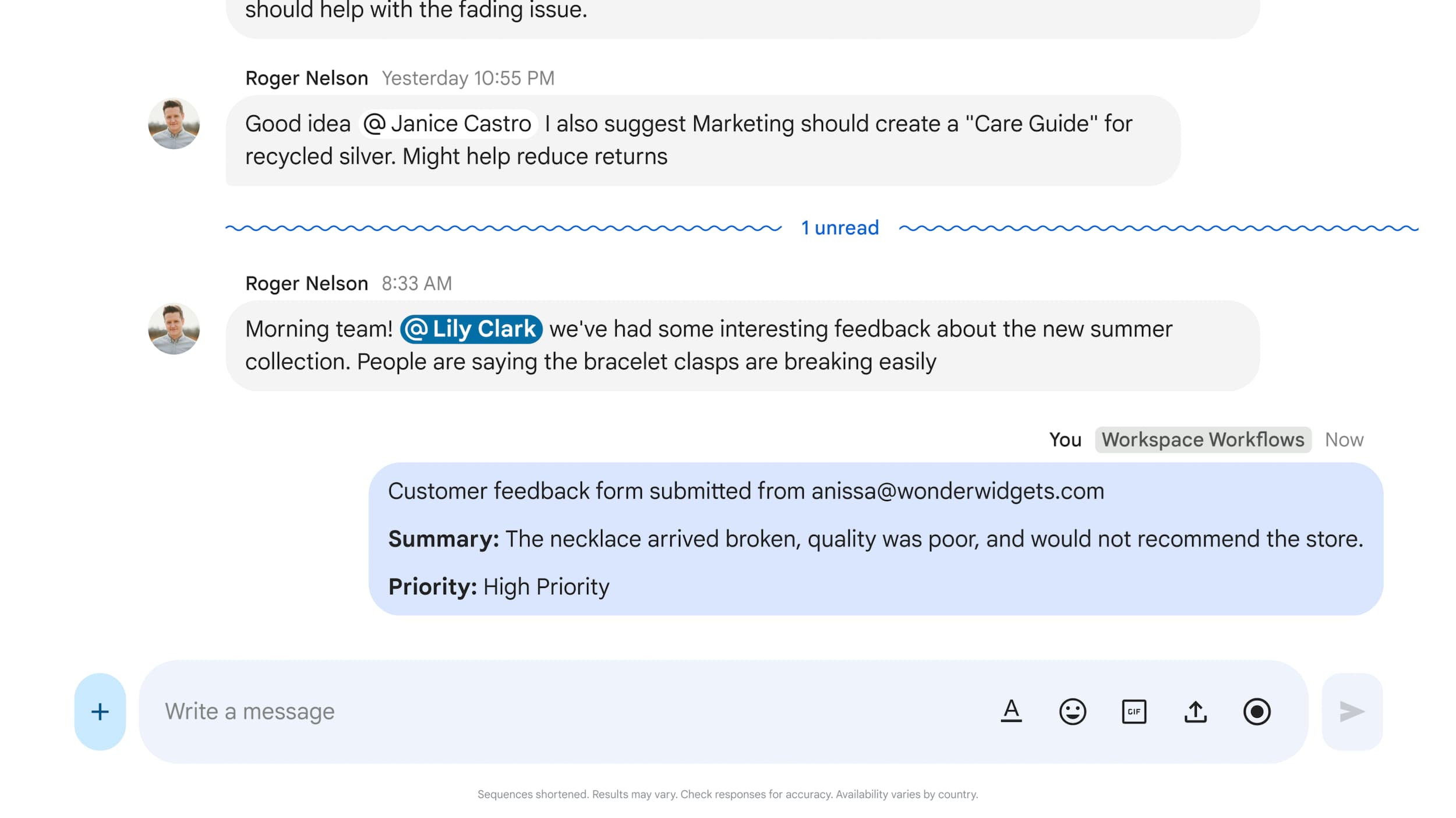The image size is (1456, 818).
Task: Click Roger Nelson name on yesterday's message
Action: (x=306, y=78)
